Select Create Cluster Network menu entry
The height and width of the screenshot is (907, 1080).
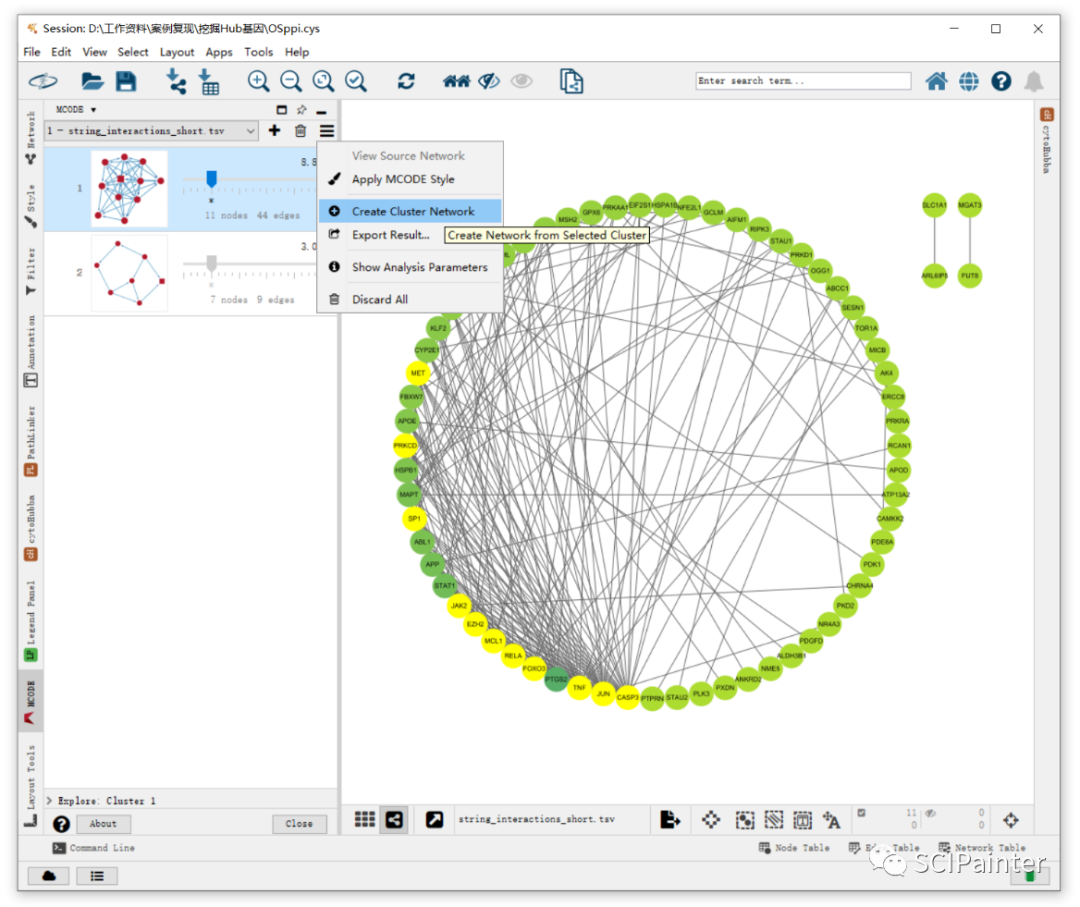click(x=411, y=211)
